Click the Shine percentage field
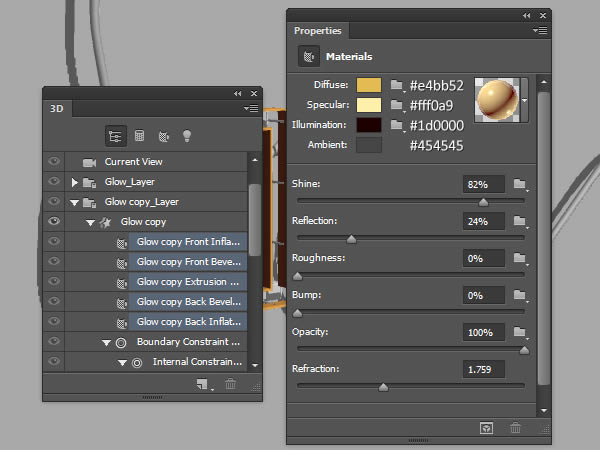The width and height of the screenshot is (600, 450). pos(484,184)
